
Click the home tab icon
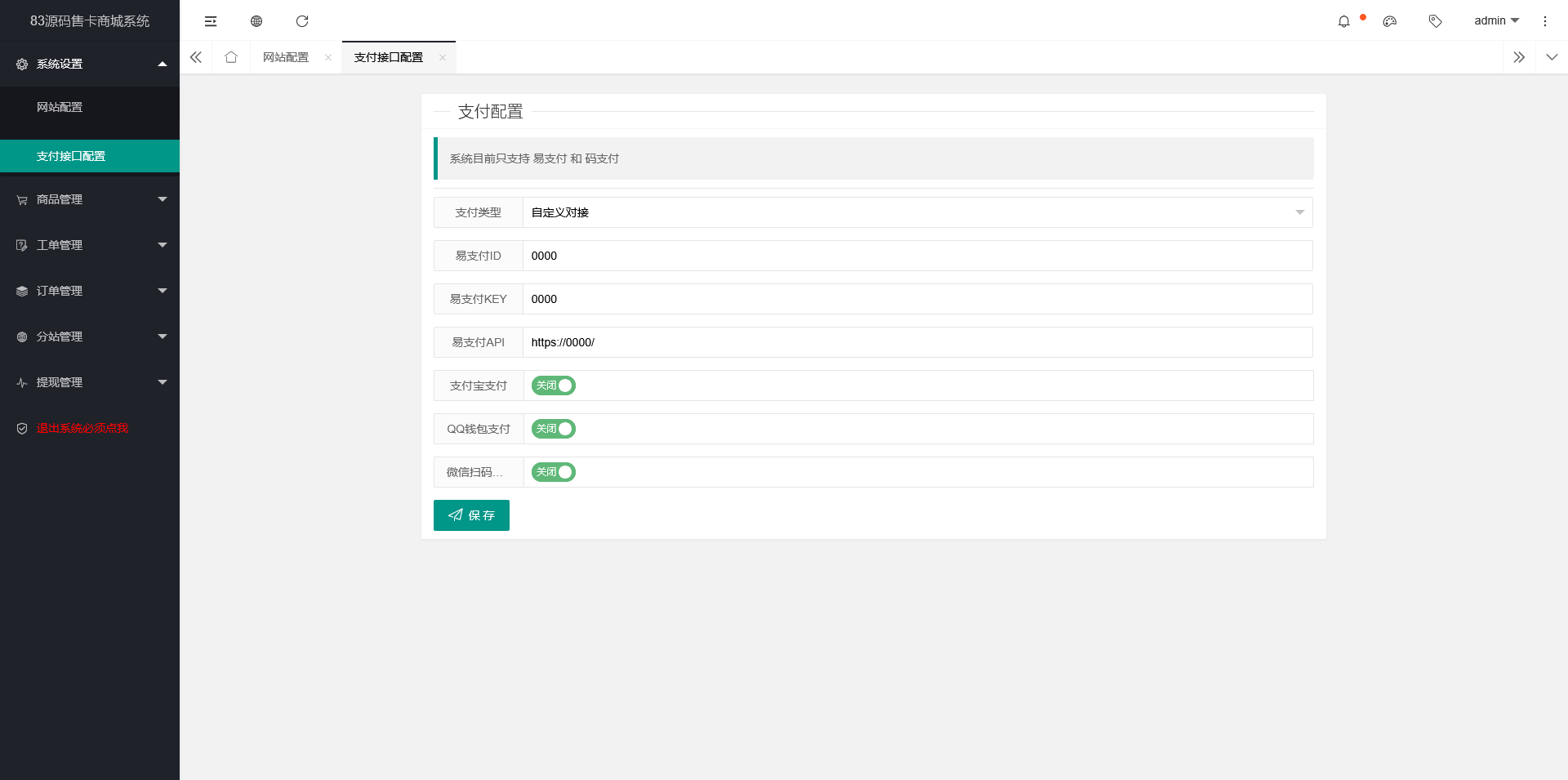pos(231,57)
